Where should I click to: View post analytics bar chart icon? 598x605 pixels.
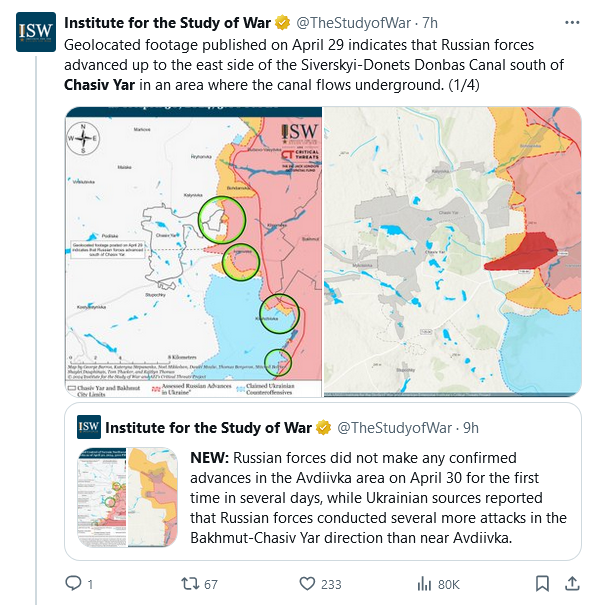pyautogui.click(x=424, y=583)
